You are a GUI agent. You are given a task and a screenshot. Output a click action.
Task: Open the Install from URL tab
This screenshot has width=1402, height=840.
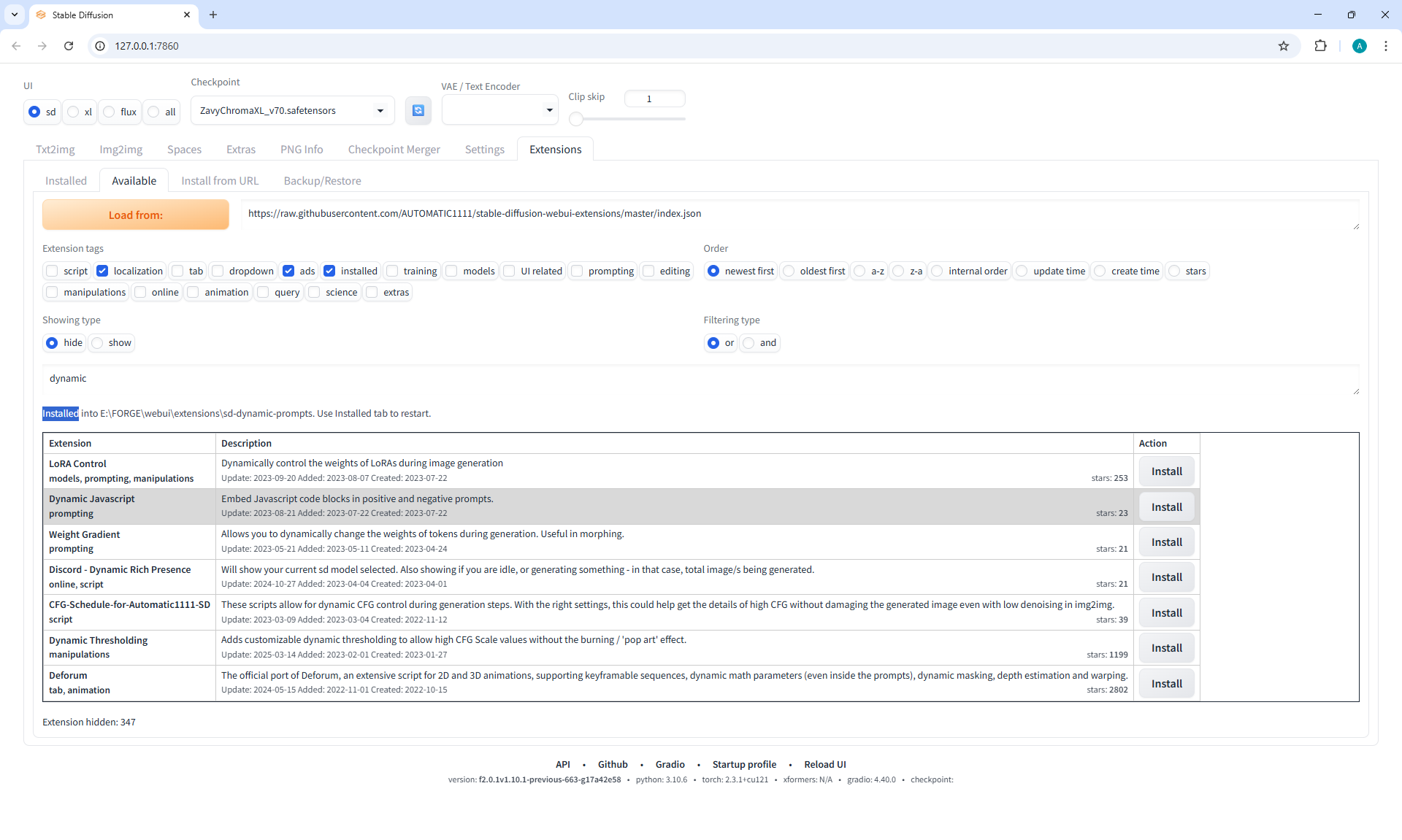click(220, 181)
